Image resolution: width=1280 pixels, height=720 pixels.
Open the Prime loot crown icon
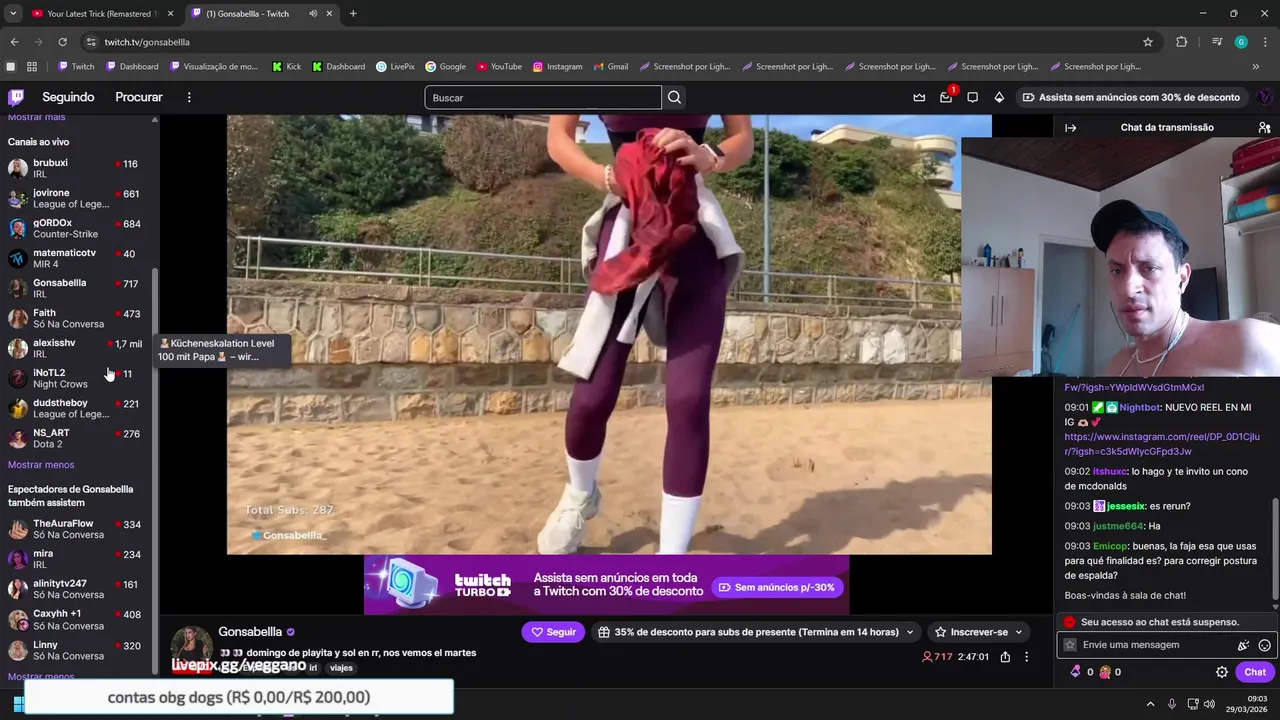[x=919, y=97]
